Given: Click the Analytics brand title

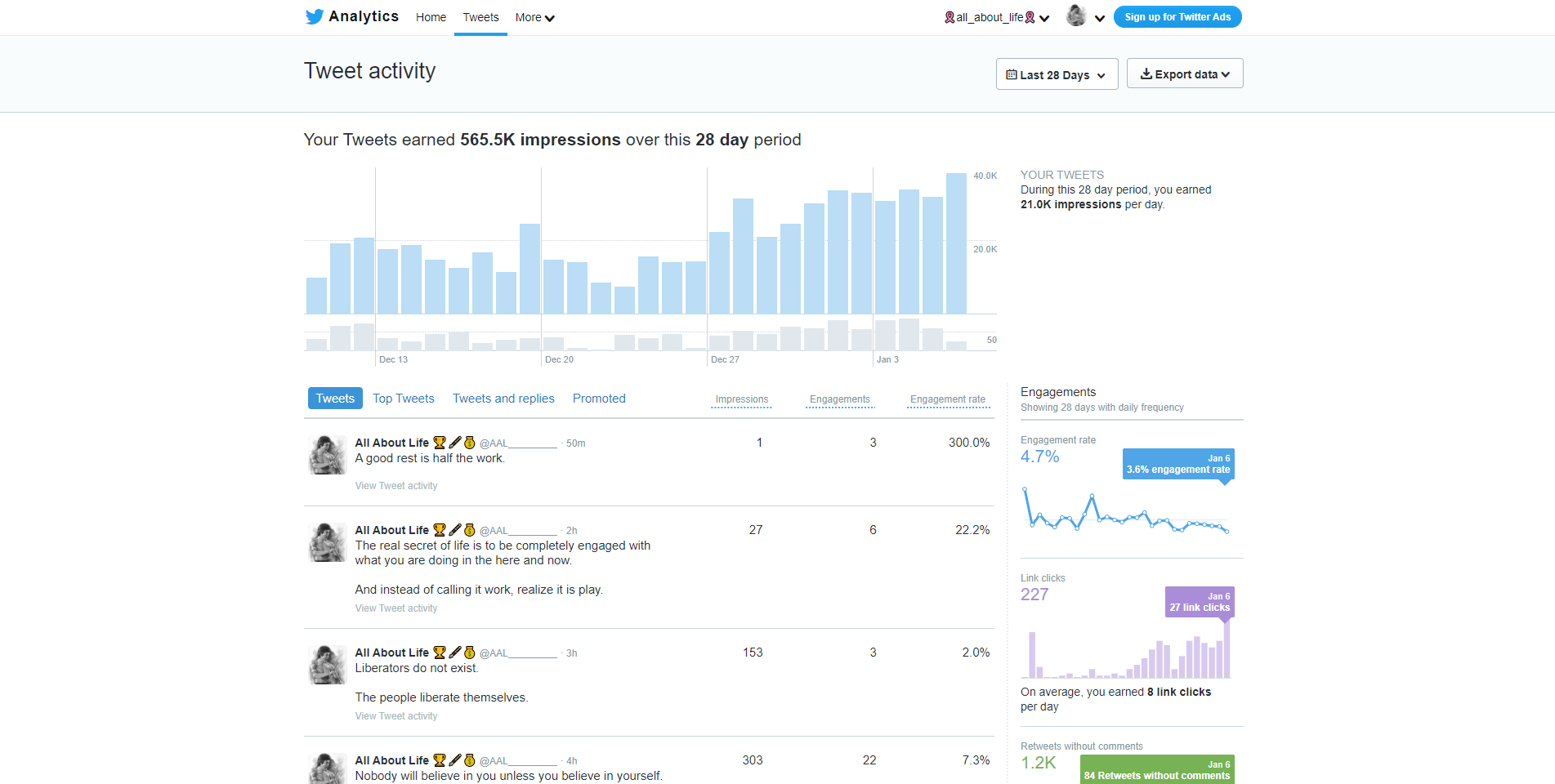Looking at the screenshot, I should tap(364, 16).
